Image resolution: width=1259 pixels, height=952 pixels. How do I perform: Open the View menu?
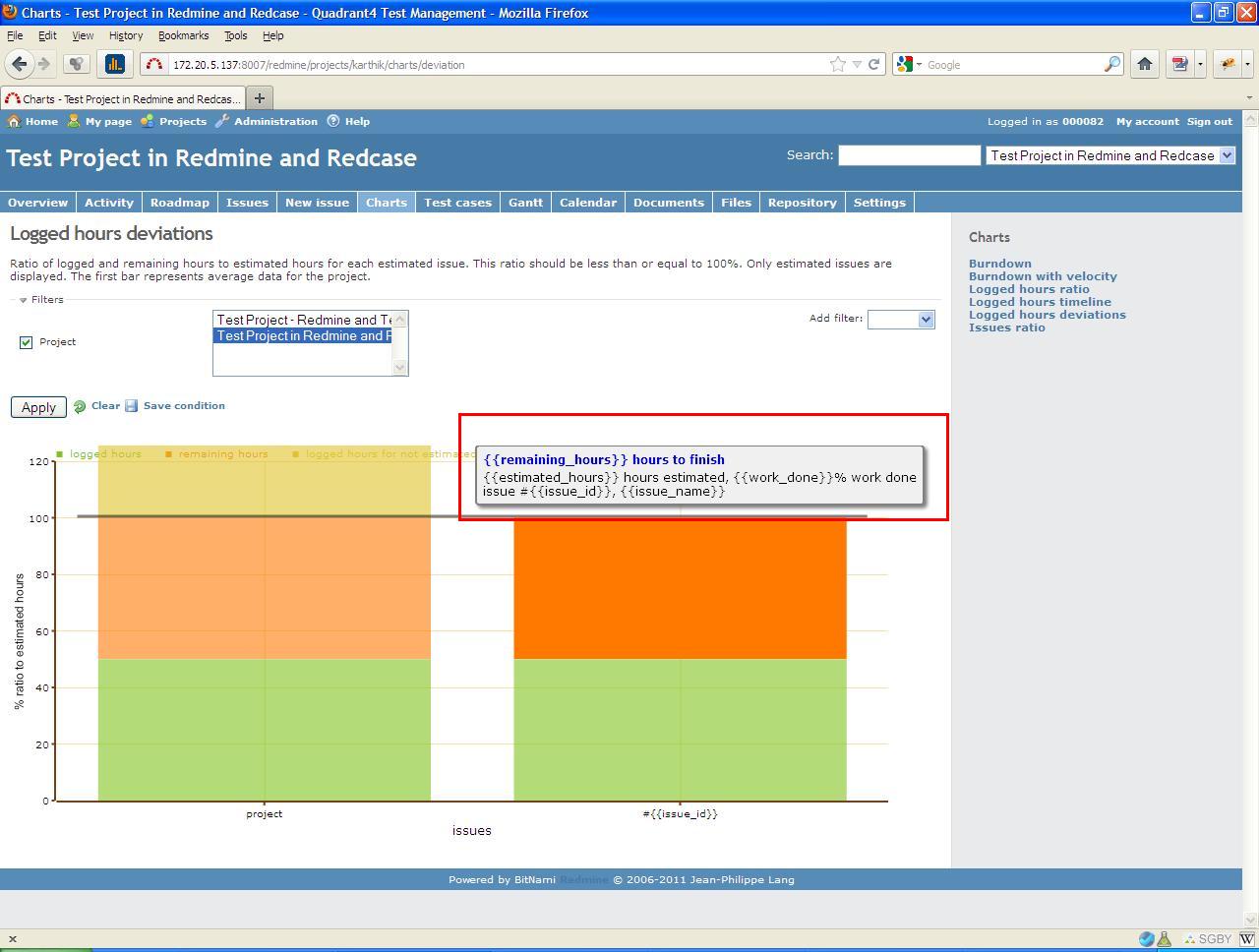coord(83,35)
